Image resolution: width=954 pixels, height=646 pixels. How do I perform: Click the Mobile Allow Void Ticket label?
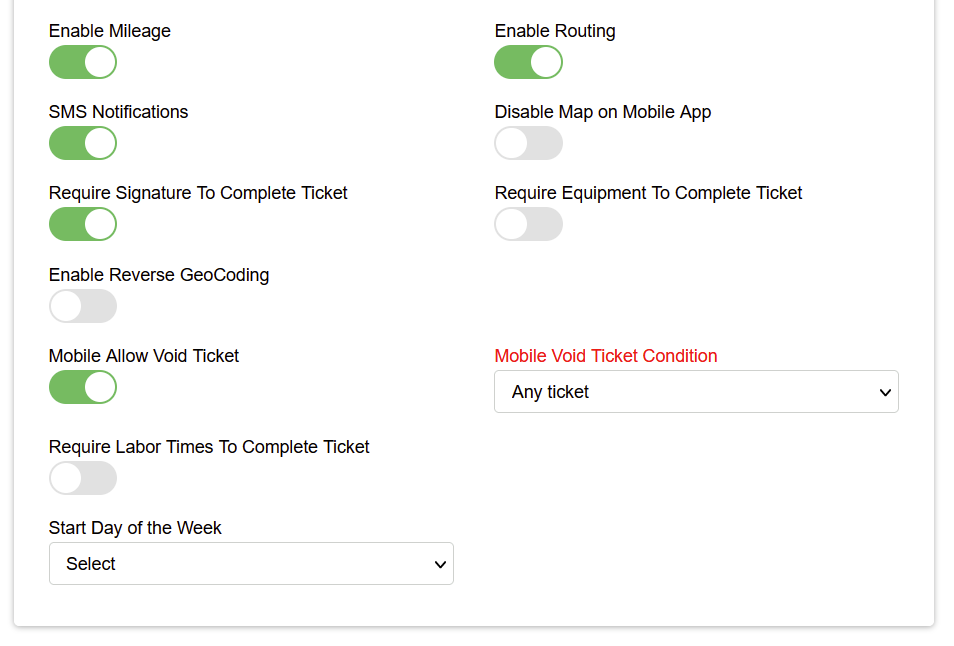pyautogui.click(x=144, y=356)
